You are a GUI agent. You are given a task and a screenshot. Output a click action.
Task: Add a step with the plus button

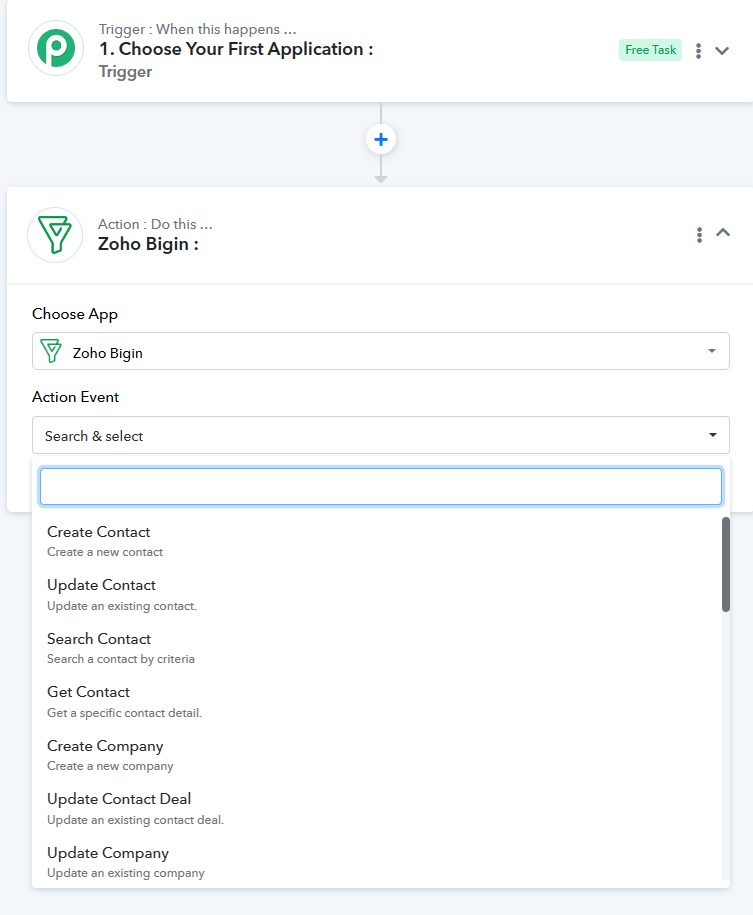click(x=381, y=139)
